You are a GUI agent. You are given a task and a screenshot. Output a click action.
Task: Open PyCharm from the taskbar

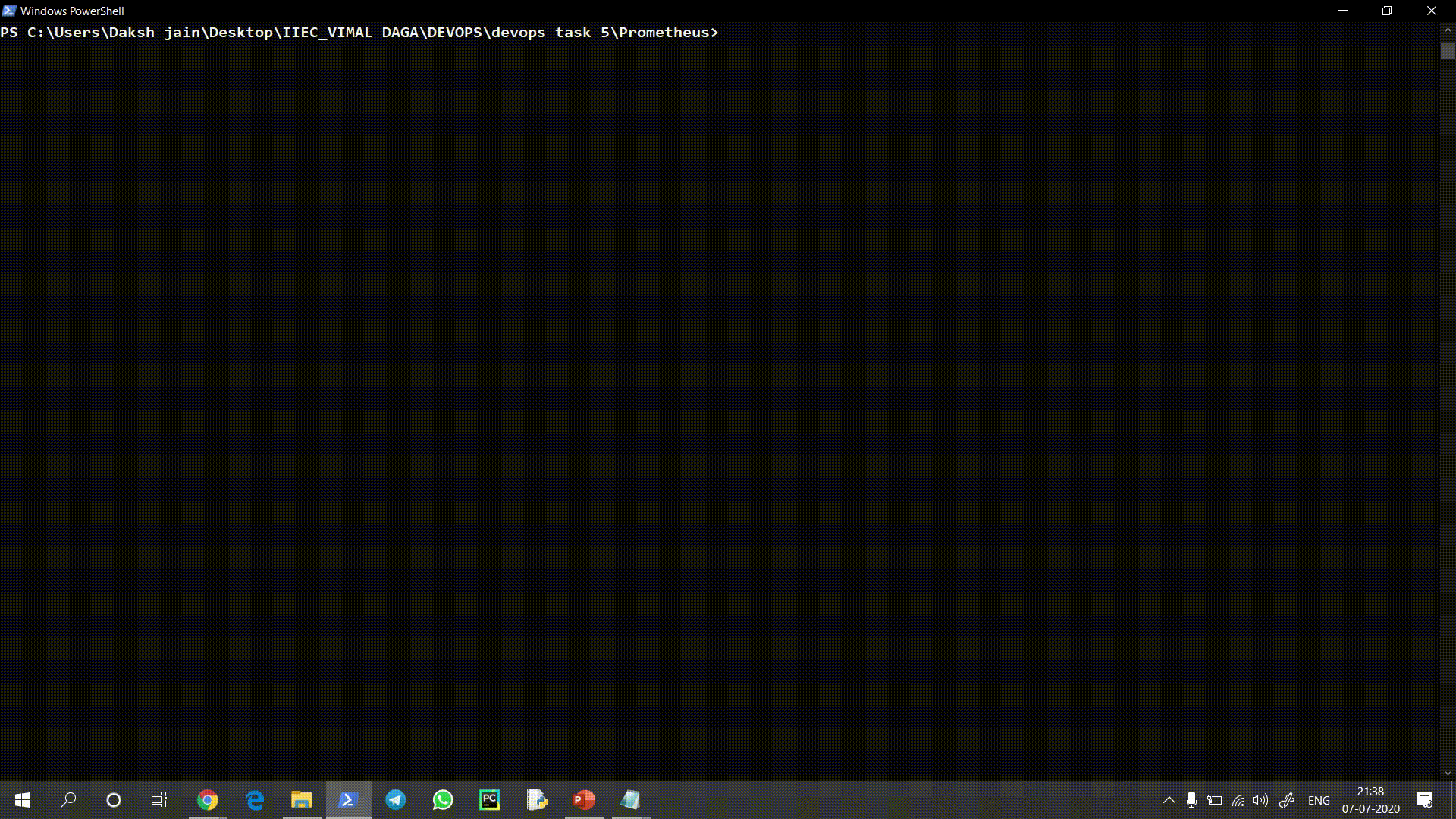coord(490,800)
